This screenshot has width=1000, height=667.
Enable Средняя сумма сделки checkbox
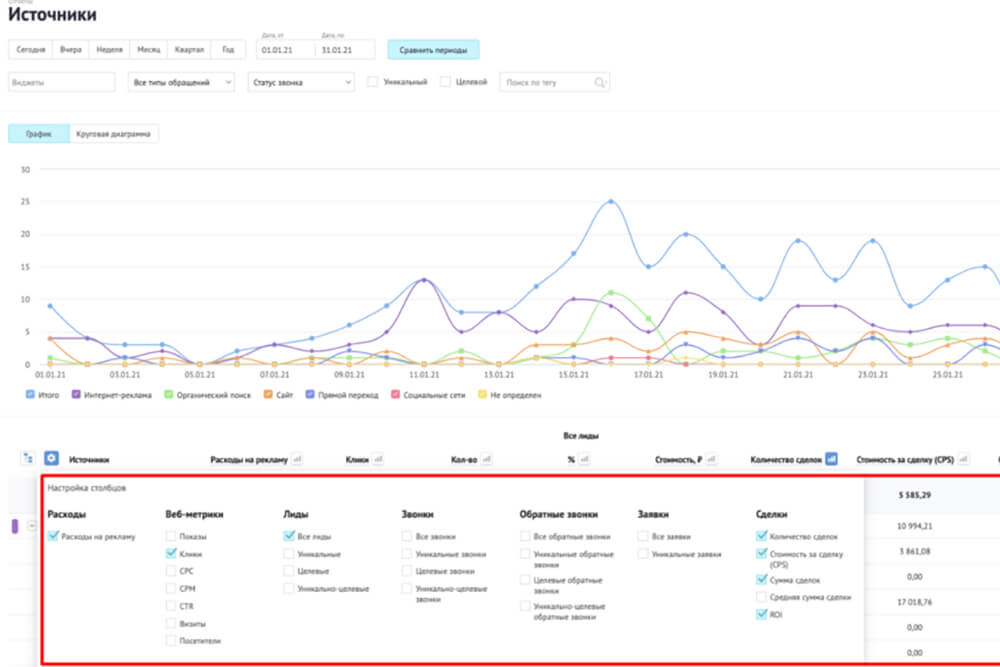point(761,597)
